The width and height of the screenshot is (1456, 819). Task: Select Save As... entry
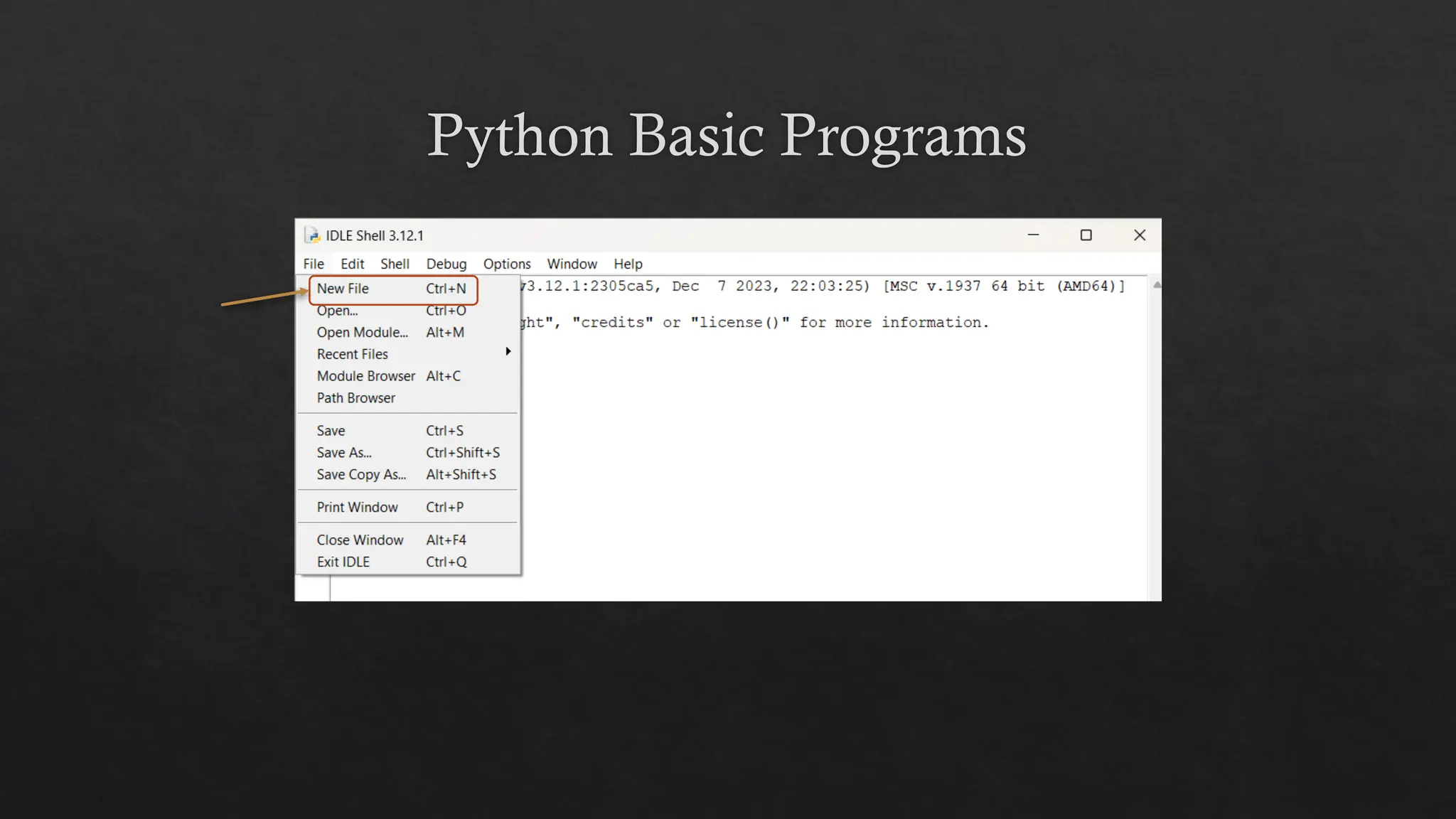344,453
